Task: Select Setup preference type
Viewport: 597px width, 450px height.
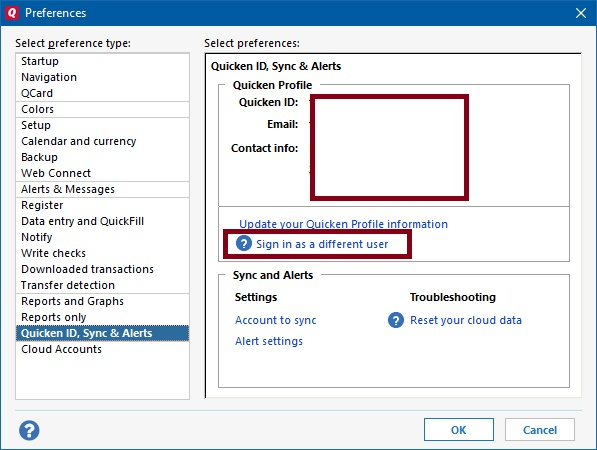Action: (102, 125)
